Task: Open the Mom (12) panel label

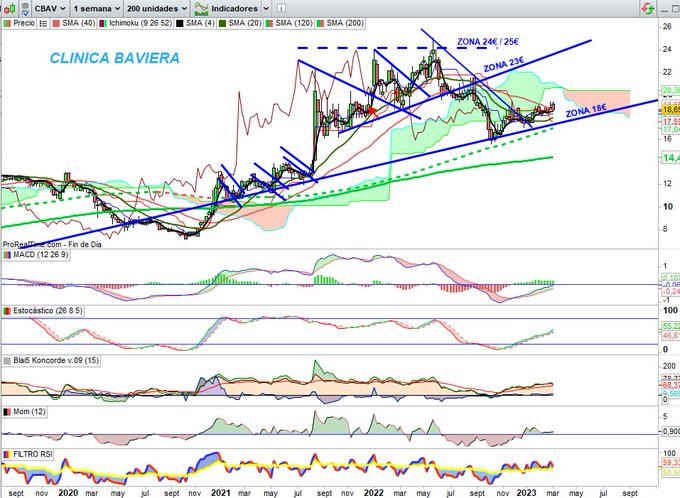Action: [x=29, y=411]
